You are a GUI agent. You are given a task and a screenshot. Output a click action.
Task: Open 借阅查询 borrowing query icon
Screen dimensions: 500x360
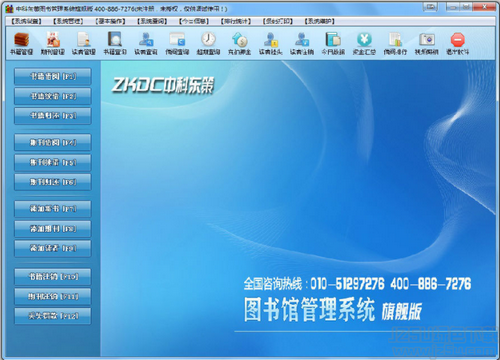click(177, 43)
